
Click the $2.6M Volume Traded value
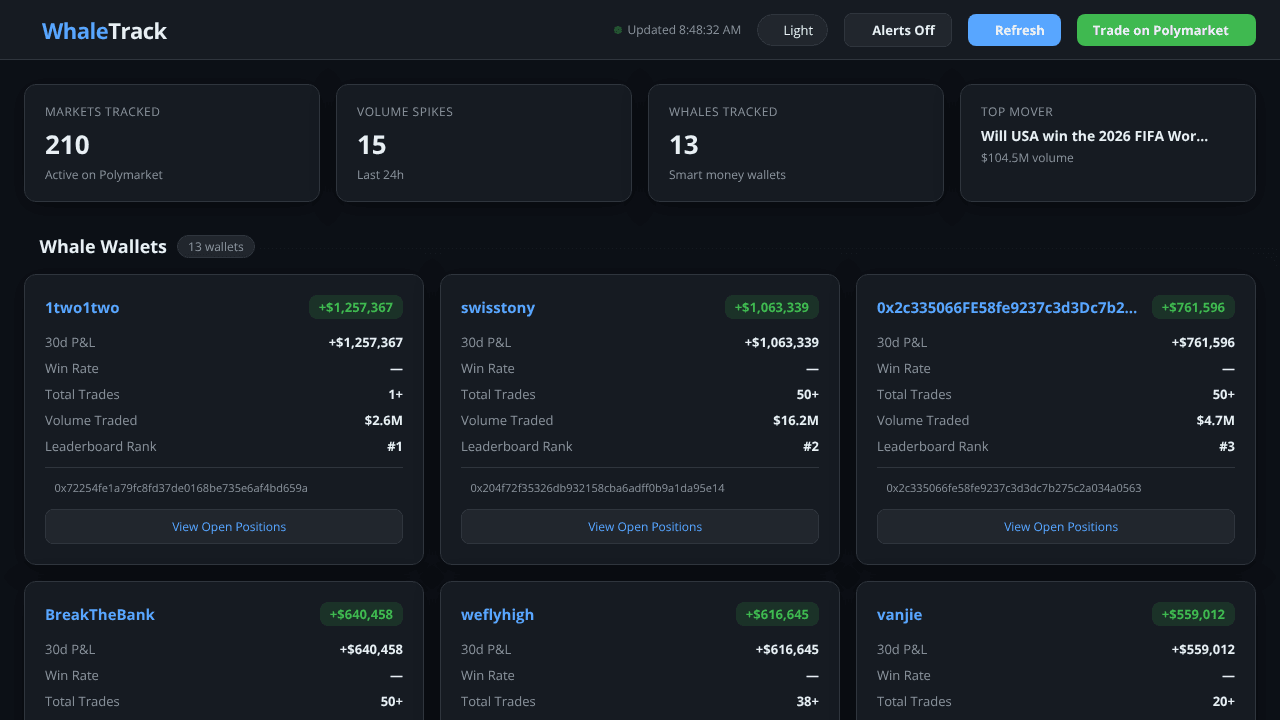tap(384, 421)
